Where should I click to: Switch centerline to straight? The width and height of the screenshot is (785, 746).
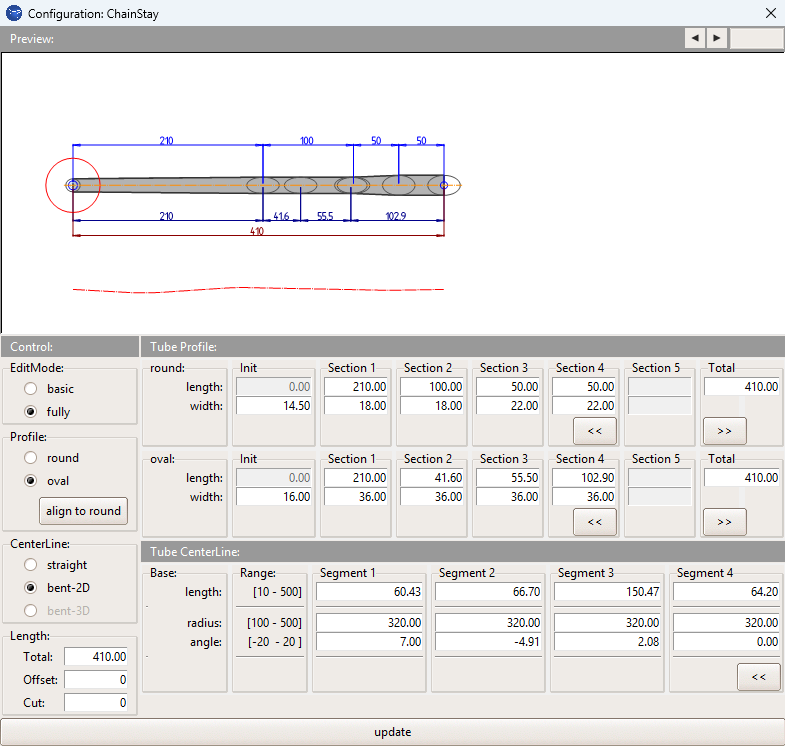point(33,565)
